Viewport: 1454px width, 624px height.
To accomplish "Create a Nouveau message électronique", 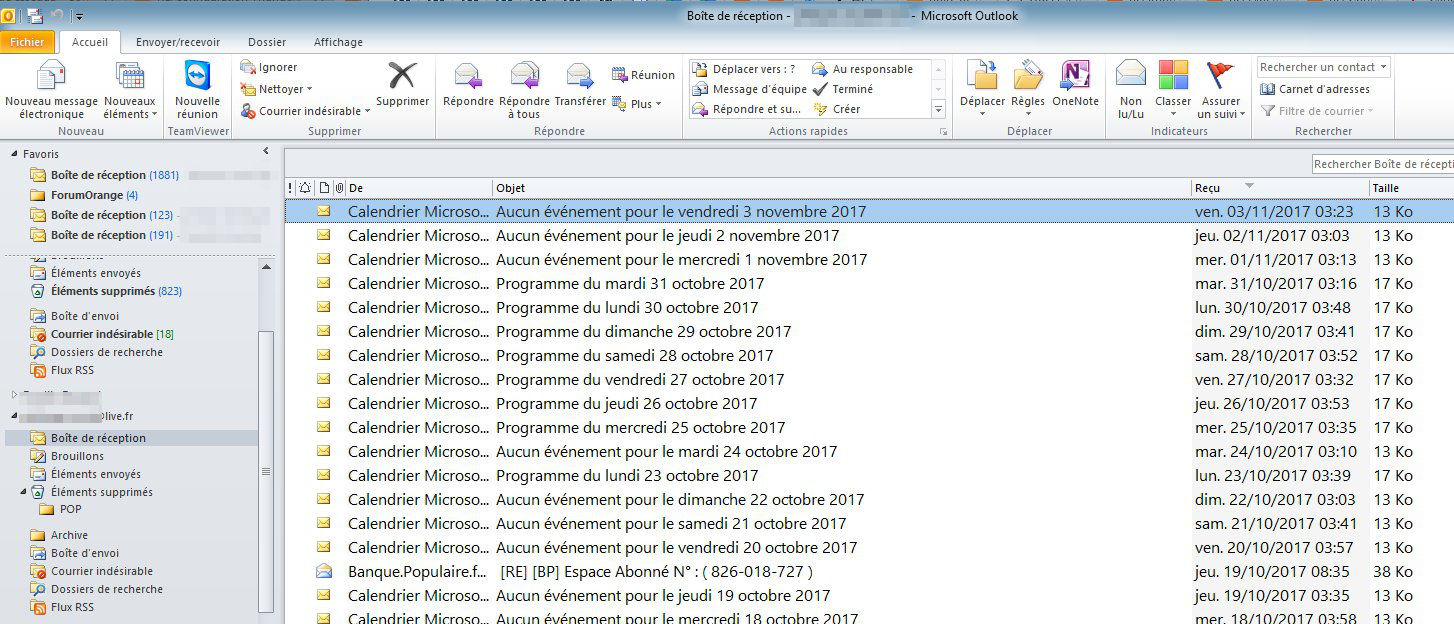I will [51, 91].
